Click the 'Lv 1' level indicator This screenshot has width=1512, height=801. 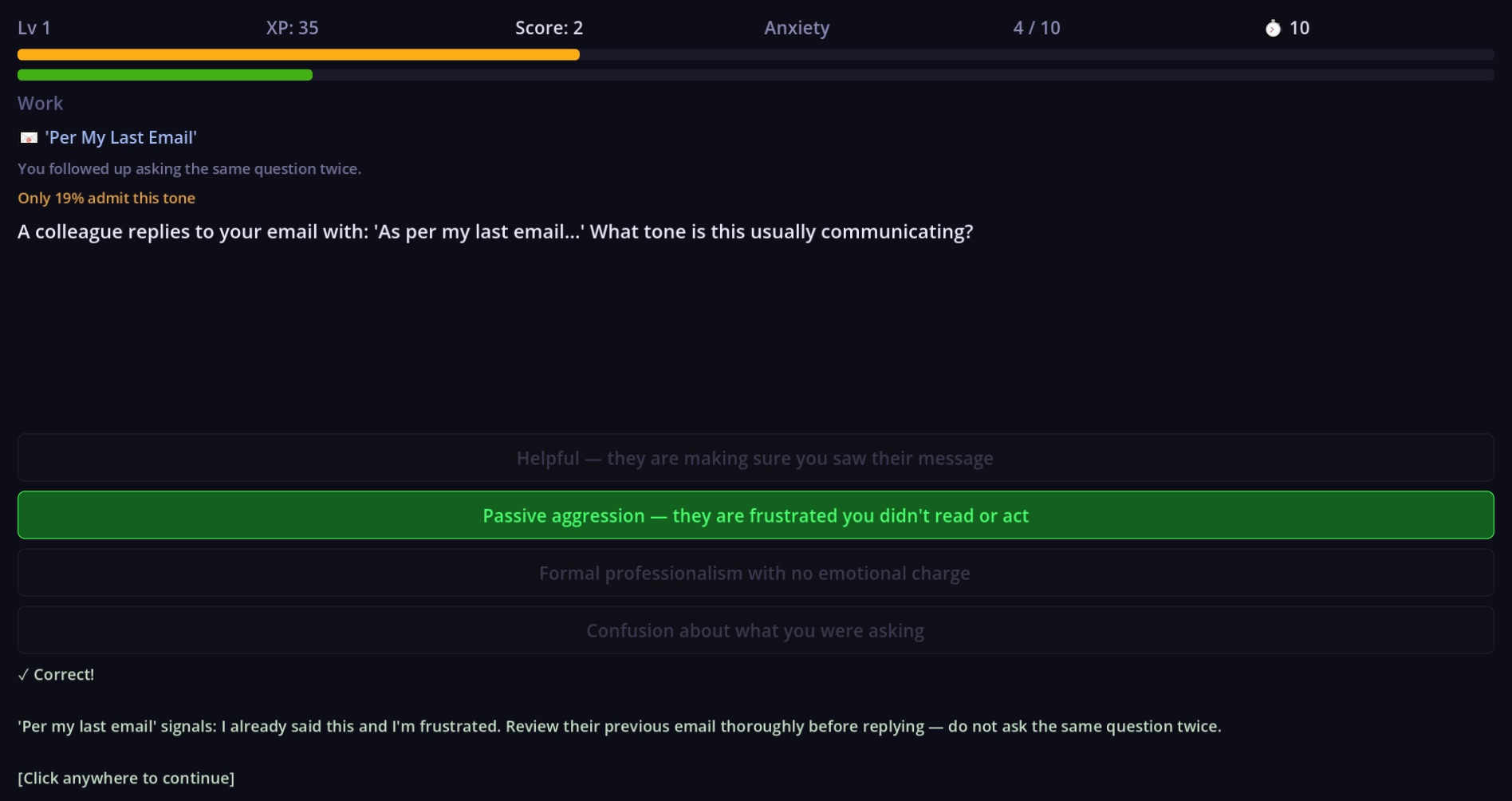pyautogui.click(x=34, y=28)
